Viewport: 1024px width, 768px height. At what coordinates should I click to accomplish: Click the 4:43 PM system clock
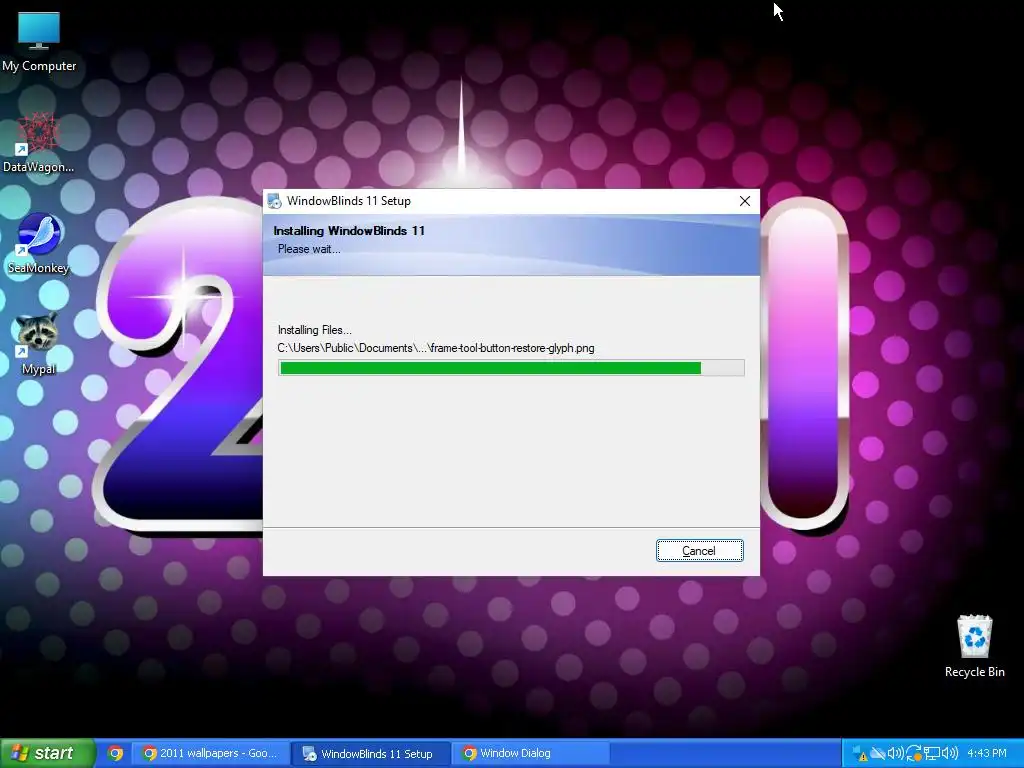click(987, 753)
